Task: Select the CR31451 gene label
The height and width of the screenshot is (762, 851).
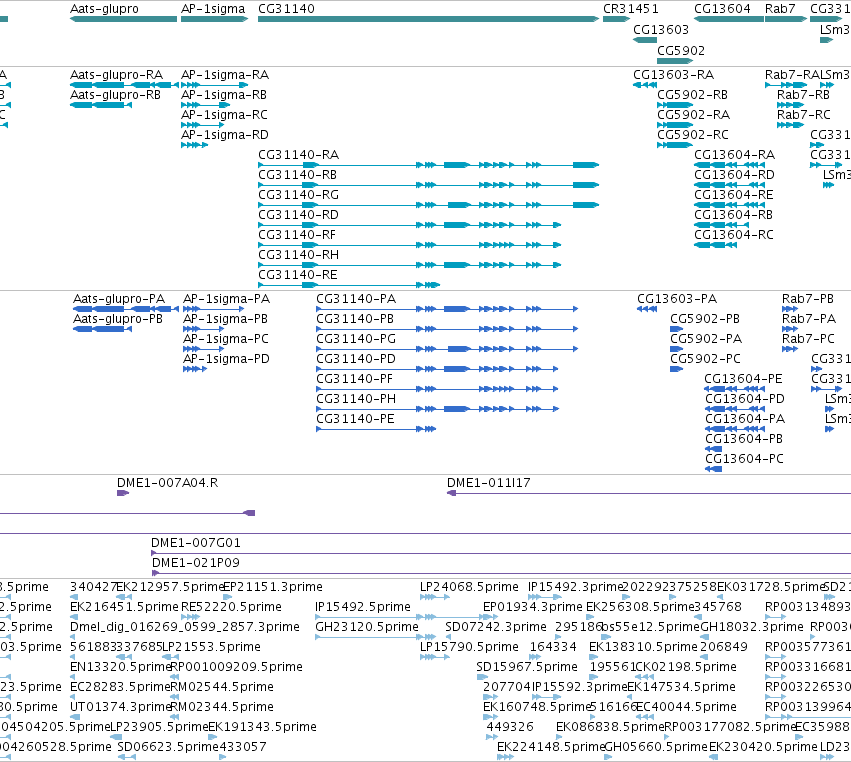Action: pos(631,9)
